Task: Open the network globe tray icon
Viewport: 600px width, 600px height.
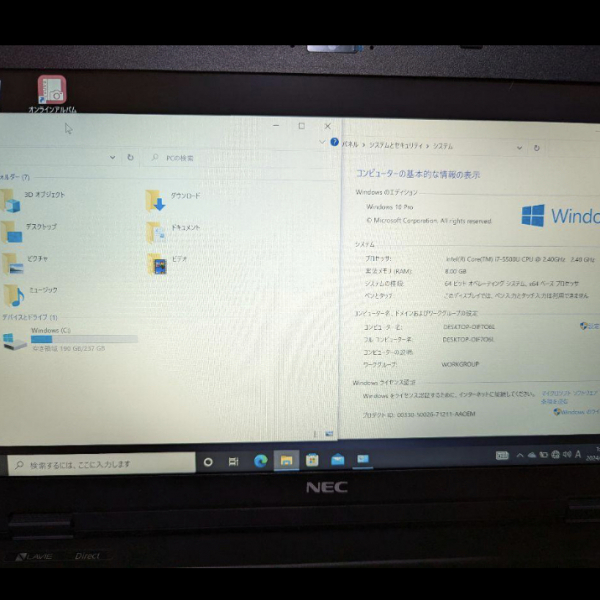Action: [556, 454]
